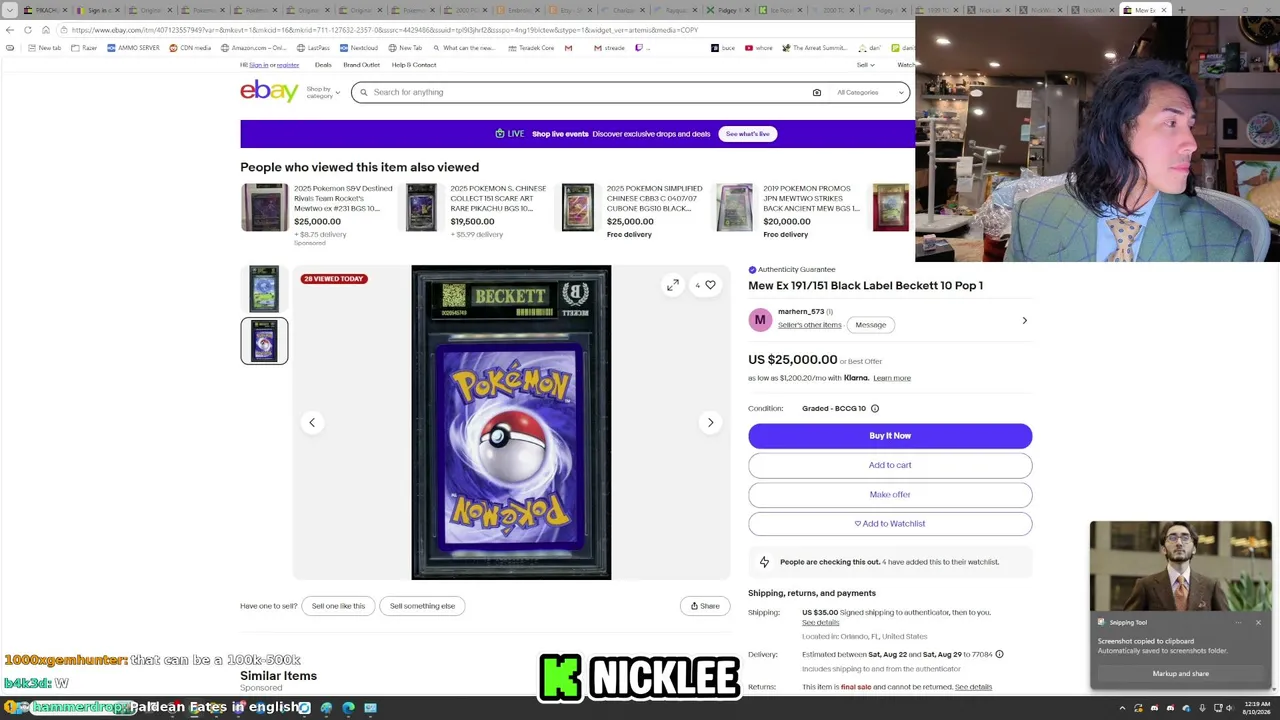Open Snipping Tool notification options menu
This screenshot has height=720, width=1280.
click(x=1238, y=622)
